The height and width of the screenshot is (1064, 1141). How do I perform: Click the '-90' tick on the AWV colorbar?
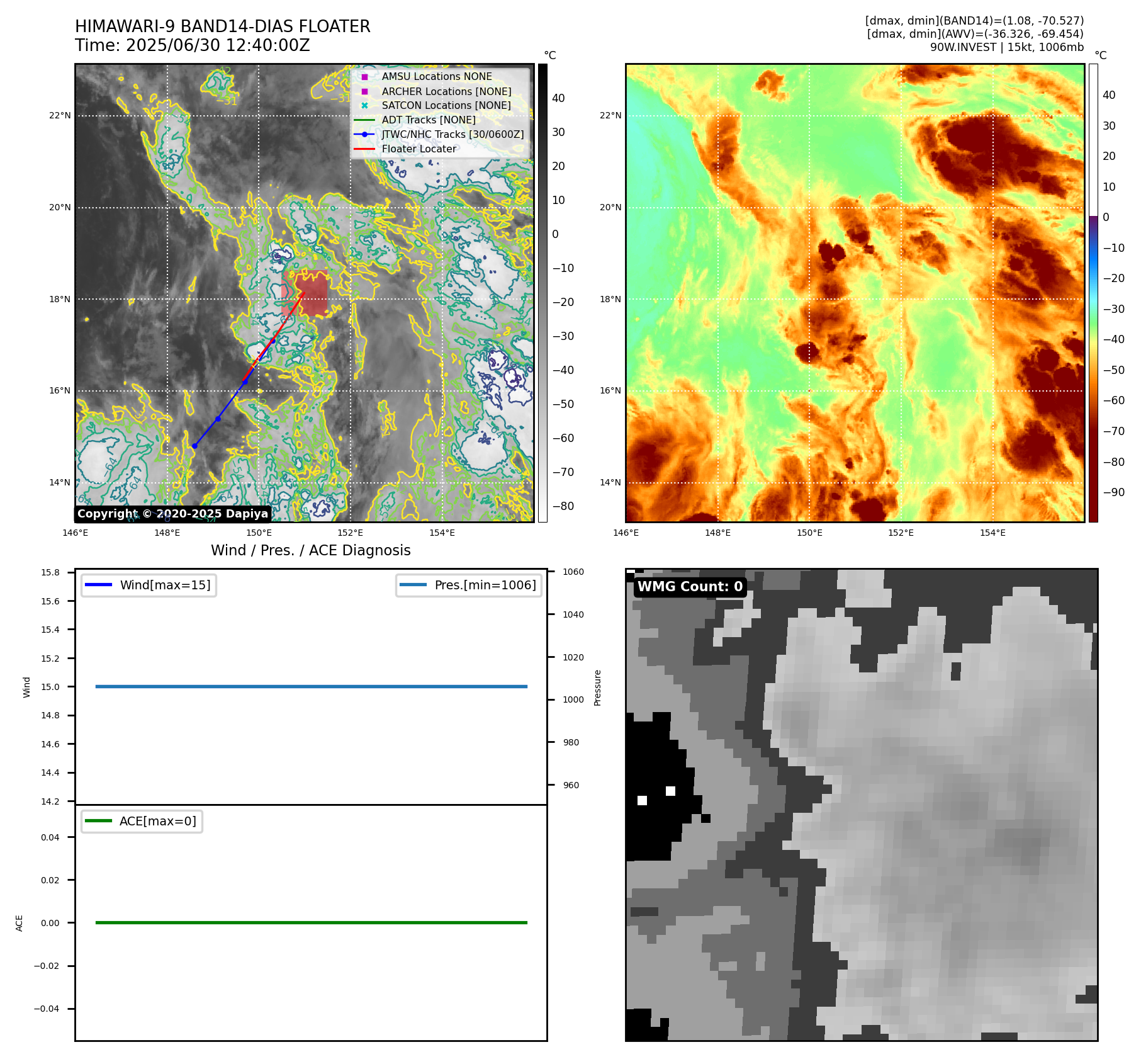pos(1113,492)
